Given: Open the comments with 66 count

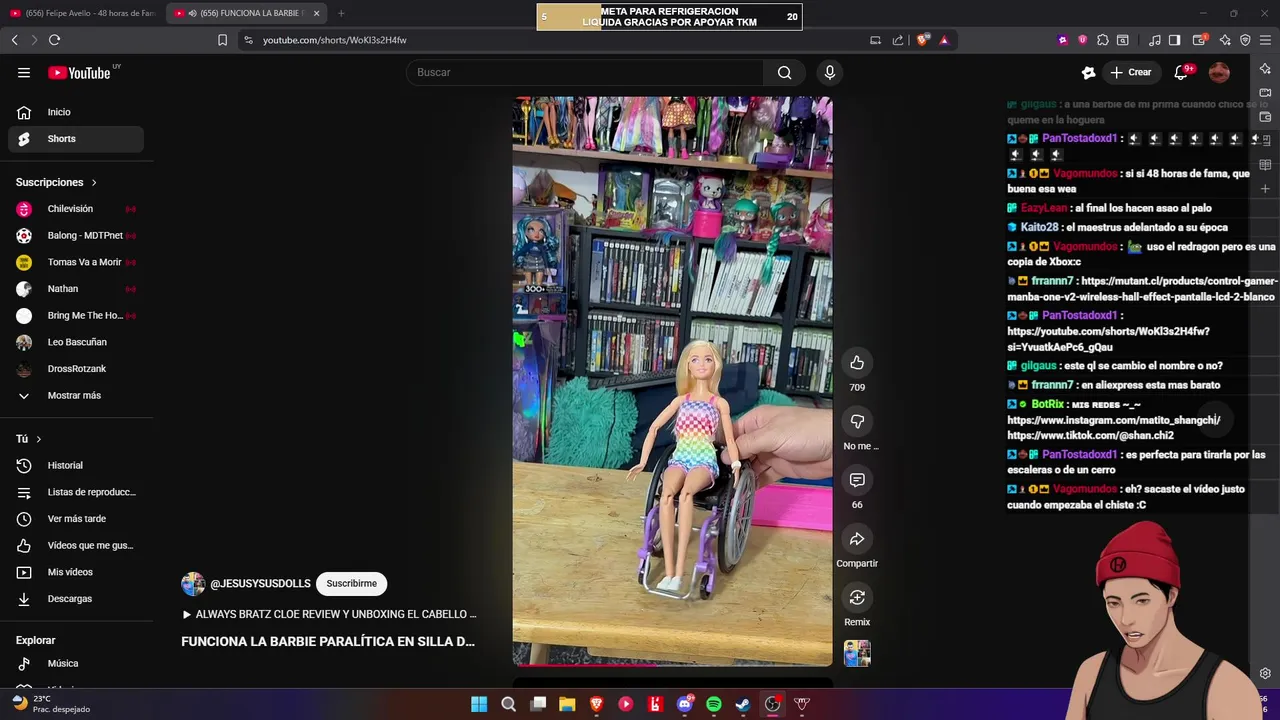Looking at the screenshot, I should [x=857, y=480].
